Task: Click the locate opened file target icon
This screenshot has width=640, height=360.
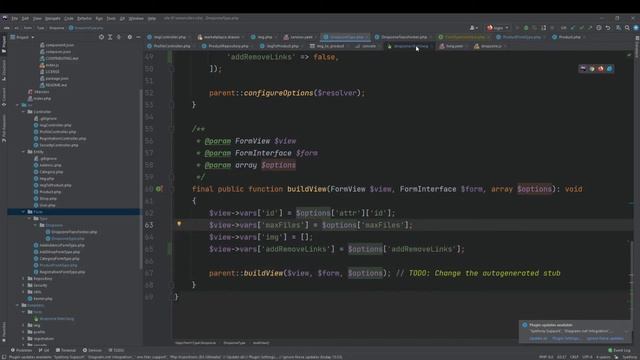Action: pos(101,37)
